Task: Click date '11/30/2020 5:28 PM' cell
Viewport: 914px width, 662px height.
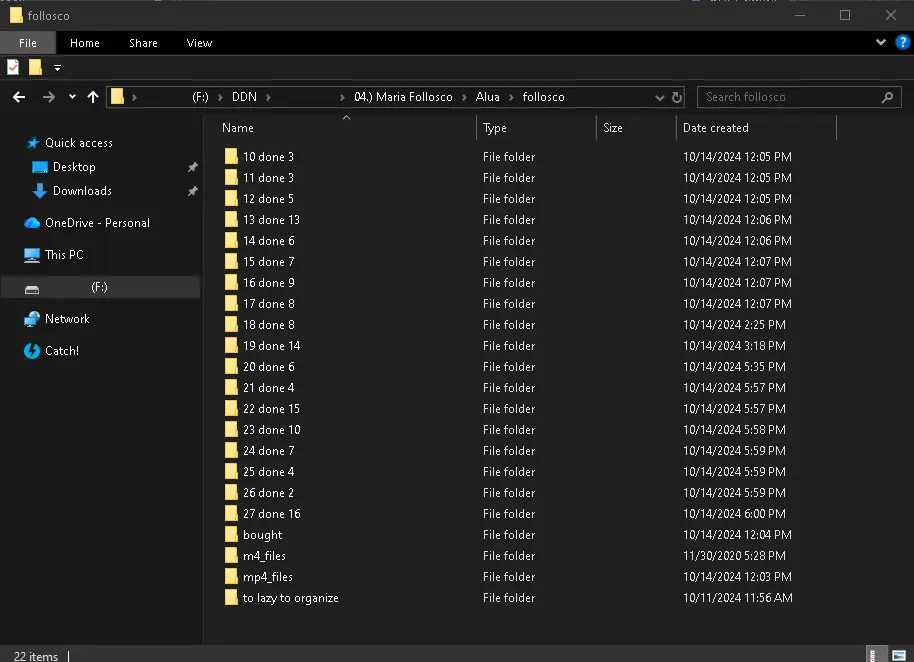Action: tap(734, 555)
